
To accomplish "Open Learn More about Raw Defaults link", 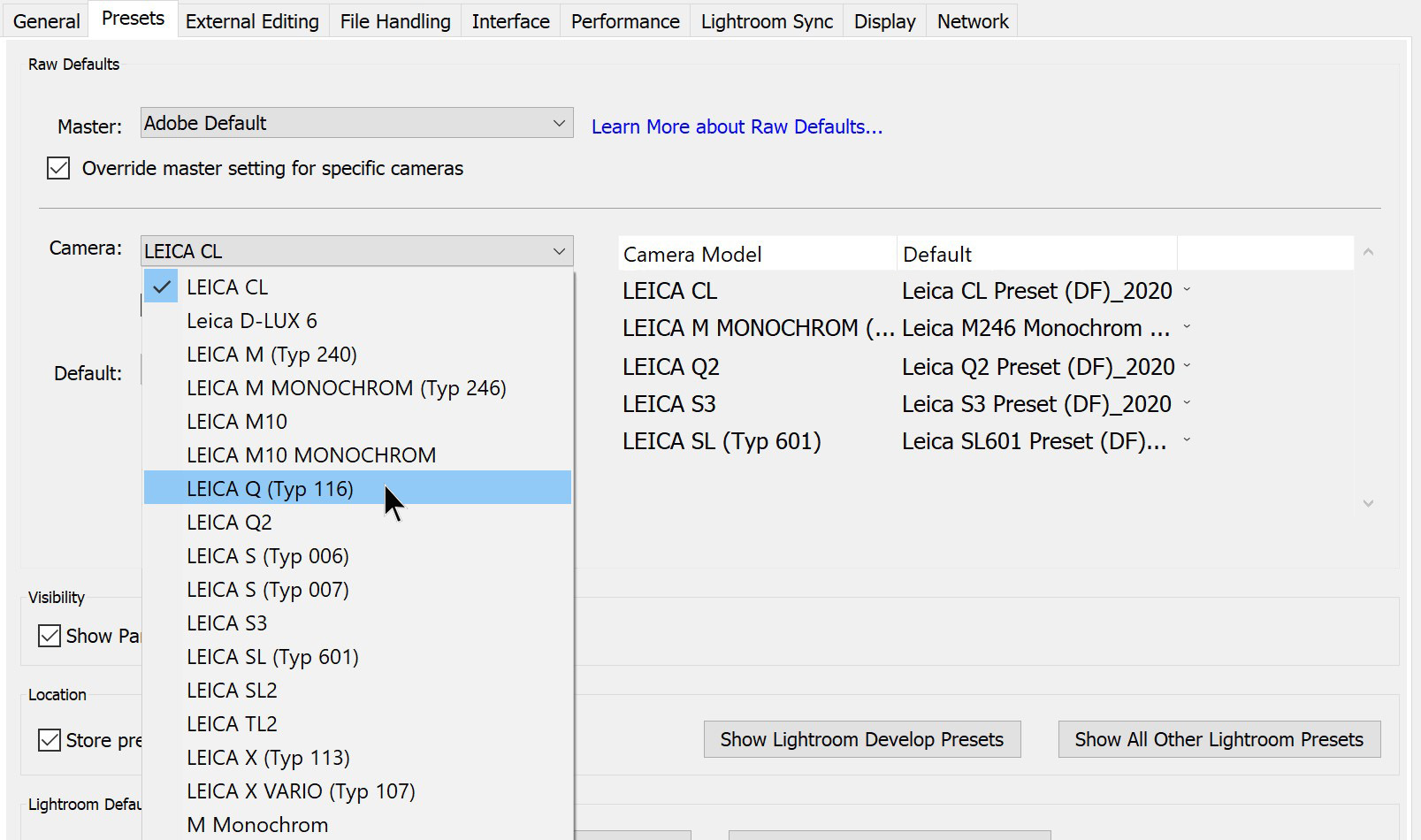I will pyautogui.click(x=737, y=126).
